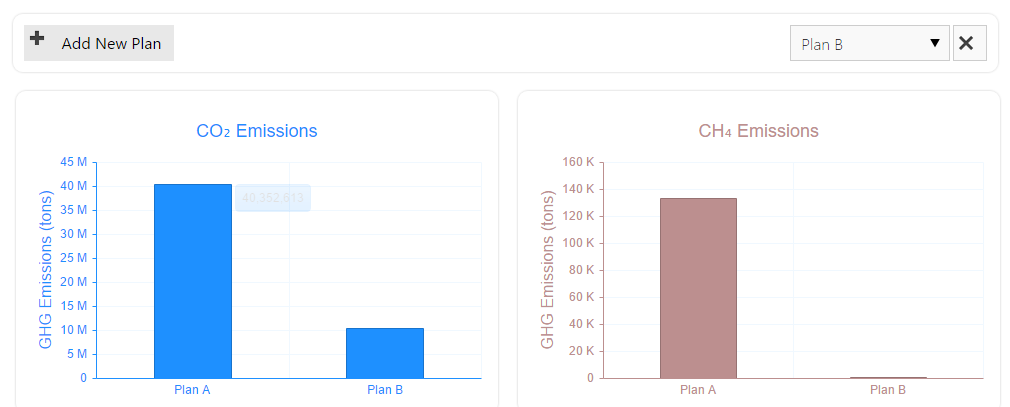Click the Plan B label under the CO₂ chart
This screenshot has height=407, width=1010.
pos(385,390)
